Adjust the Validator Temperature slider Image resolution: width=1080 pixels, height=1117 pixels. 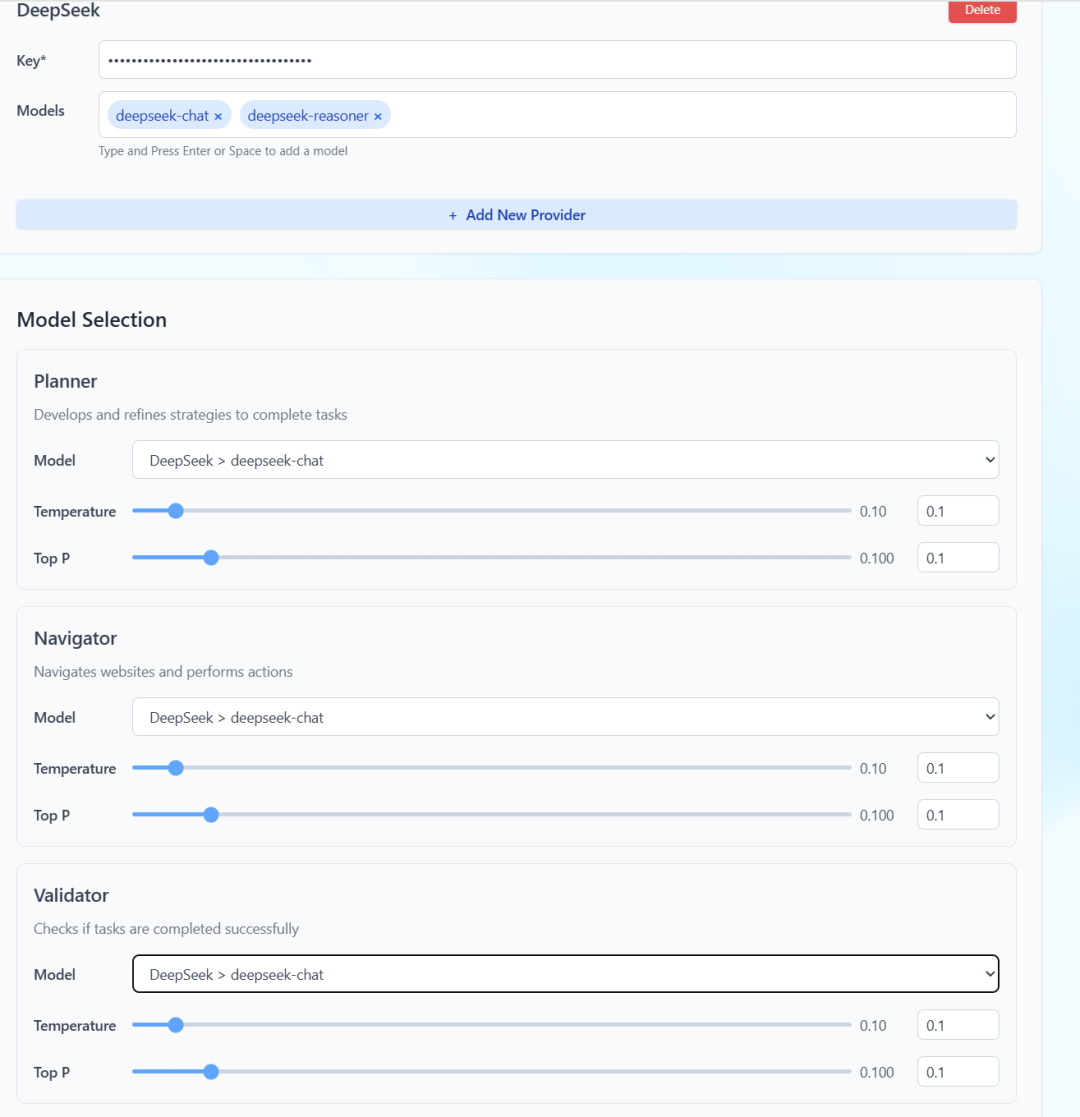click(x=492, y=1025)
